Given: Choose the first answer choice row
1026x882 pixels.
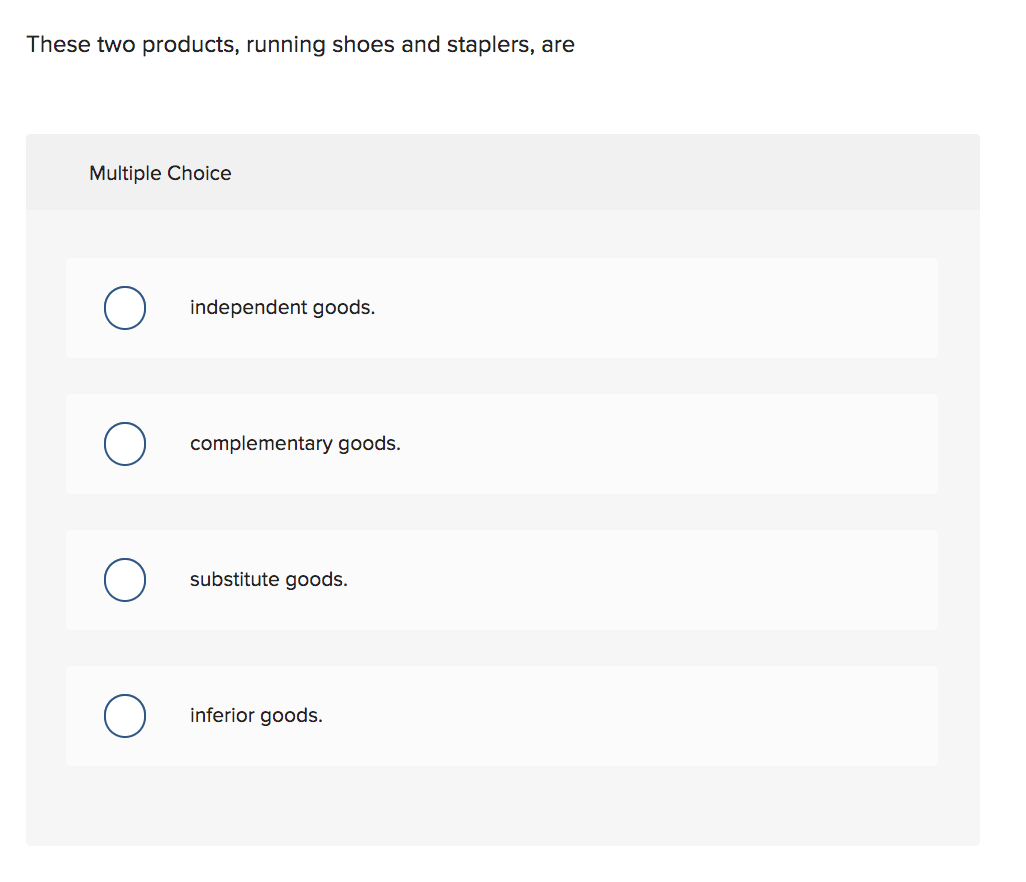Looking at the screenshot, I should pos(500,308).
